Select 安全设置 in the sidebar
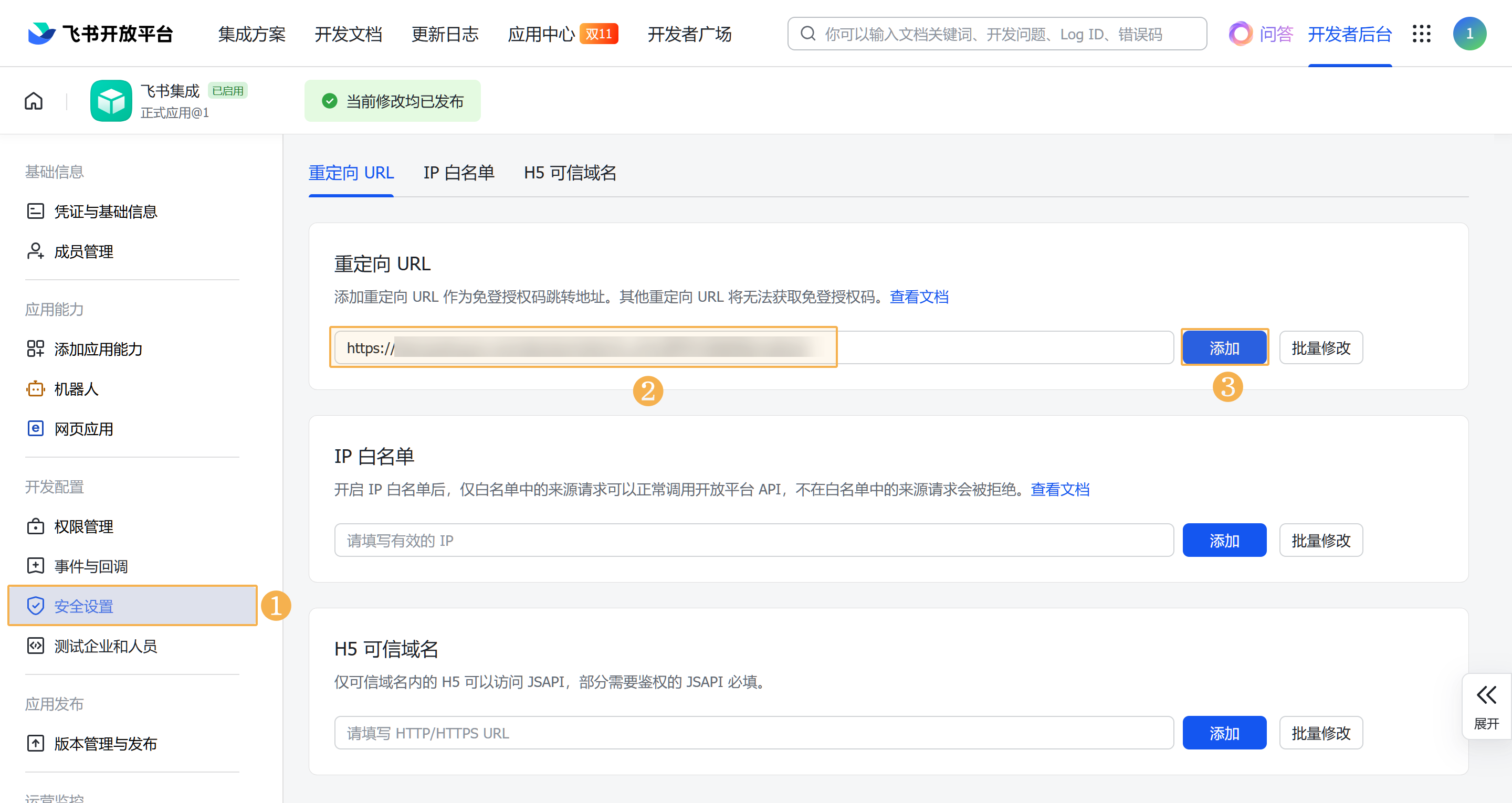Screen dimensions: 1512x803 83,606
